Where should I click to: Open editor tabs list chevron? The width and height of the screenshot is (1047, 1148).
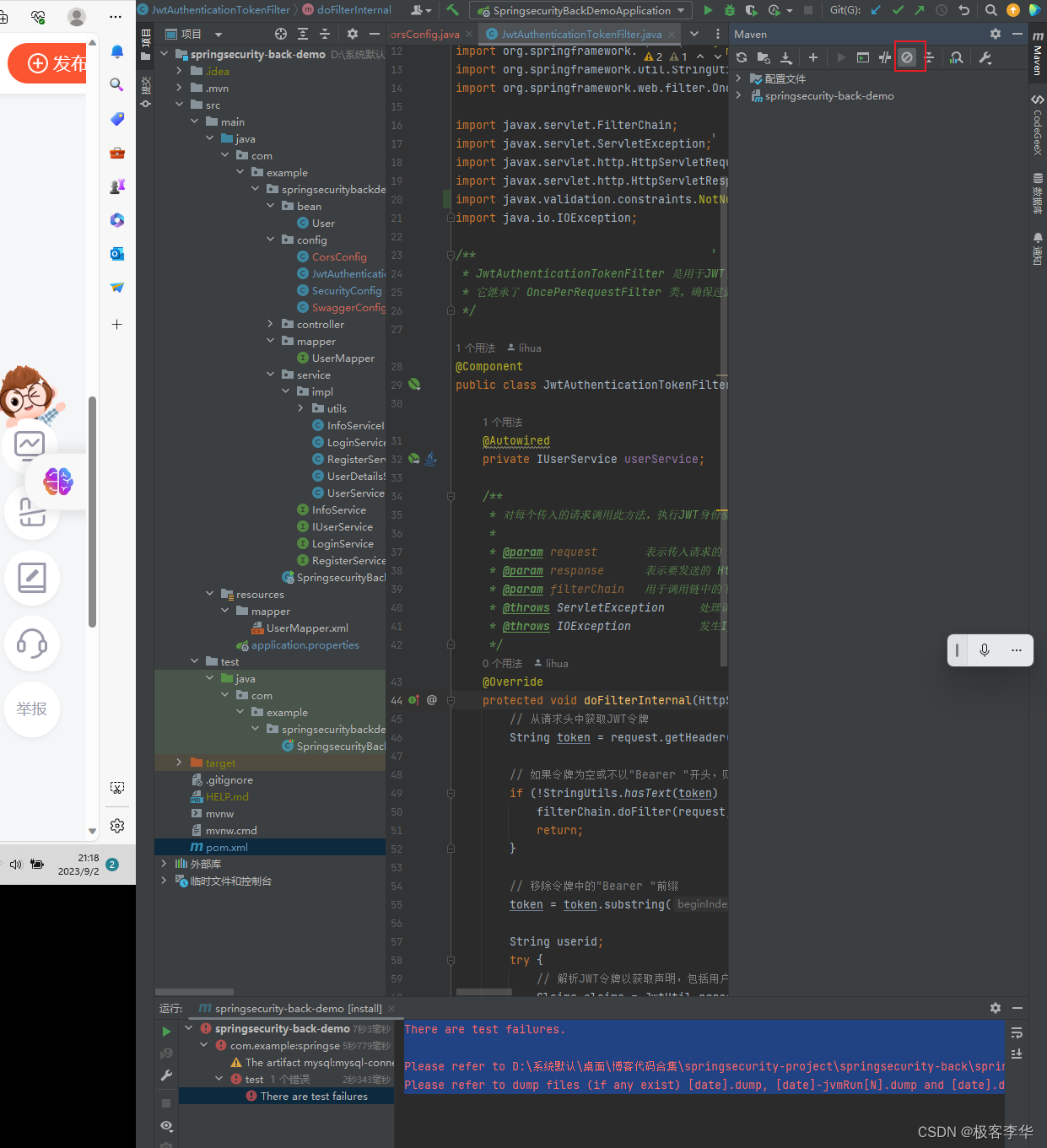[694, 34]
